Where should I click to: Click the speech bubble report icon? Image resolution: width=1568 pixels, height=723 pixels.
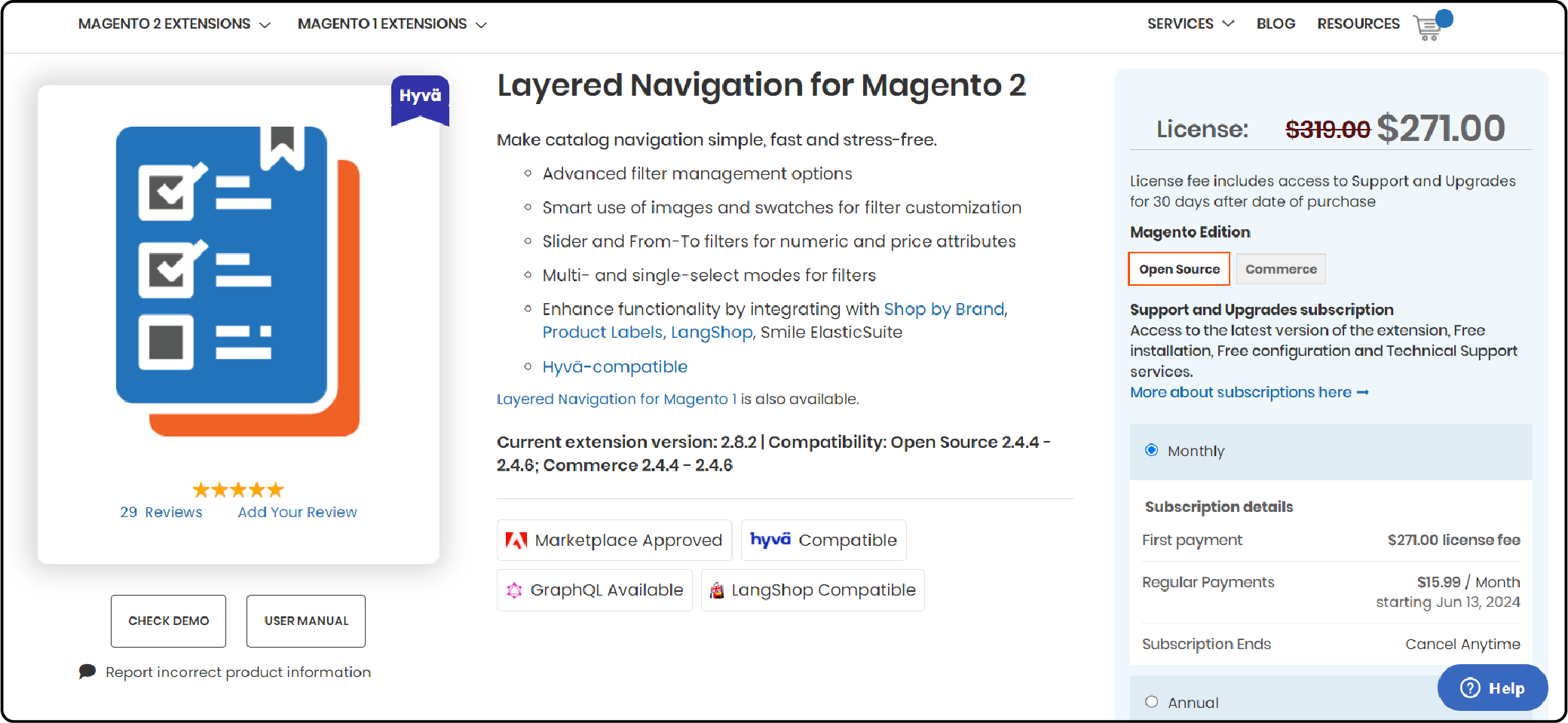87,671
